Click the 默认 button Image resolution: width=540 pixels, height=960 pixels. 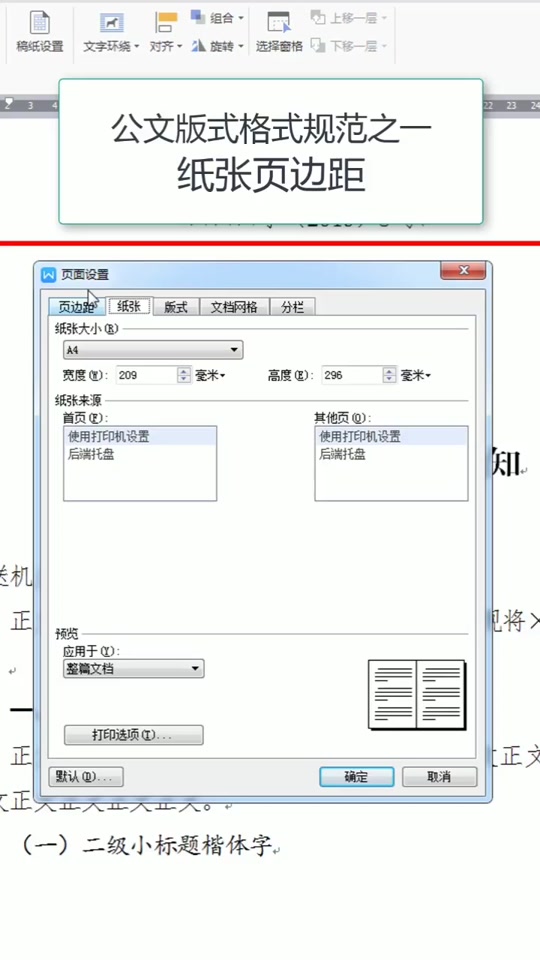click(86, 777)
